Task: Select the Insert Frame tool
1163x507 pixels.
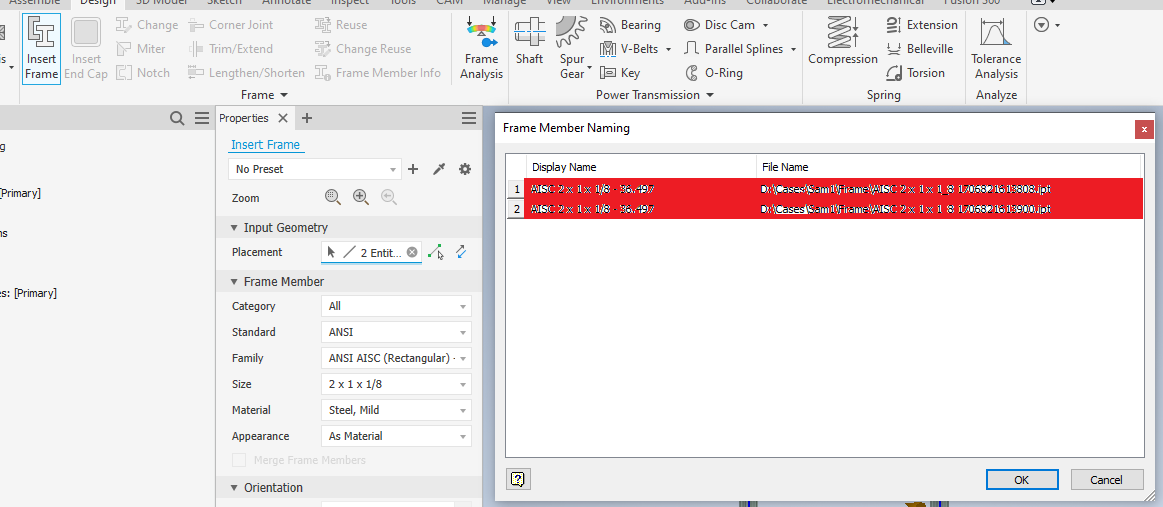Action: tap(41, 49)
